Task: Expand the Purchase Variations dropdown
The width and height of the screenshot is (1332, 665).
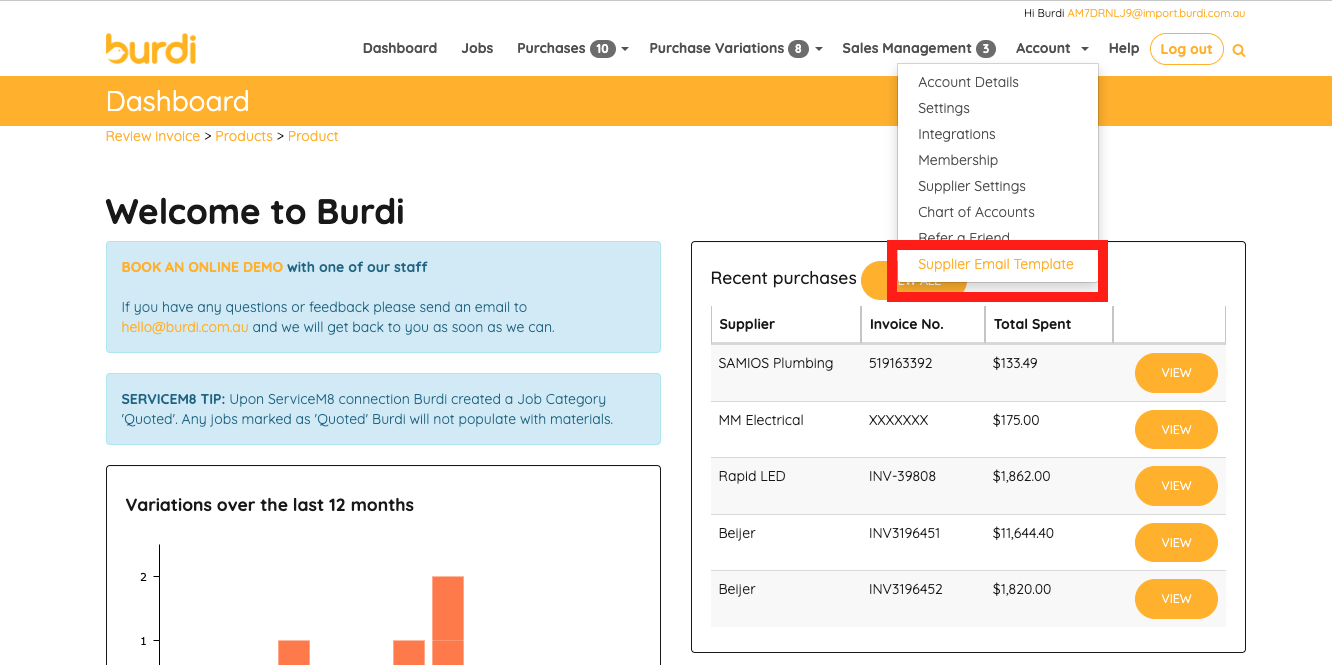Action: click(x=735, y=48)
